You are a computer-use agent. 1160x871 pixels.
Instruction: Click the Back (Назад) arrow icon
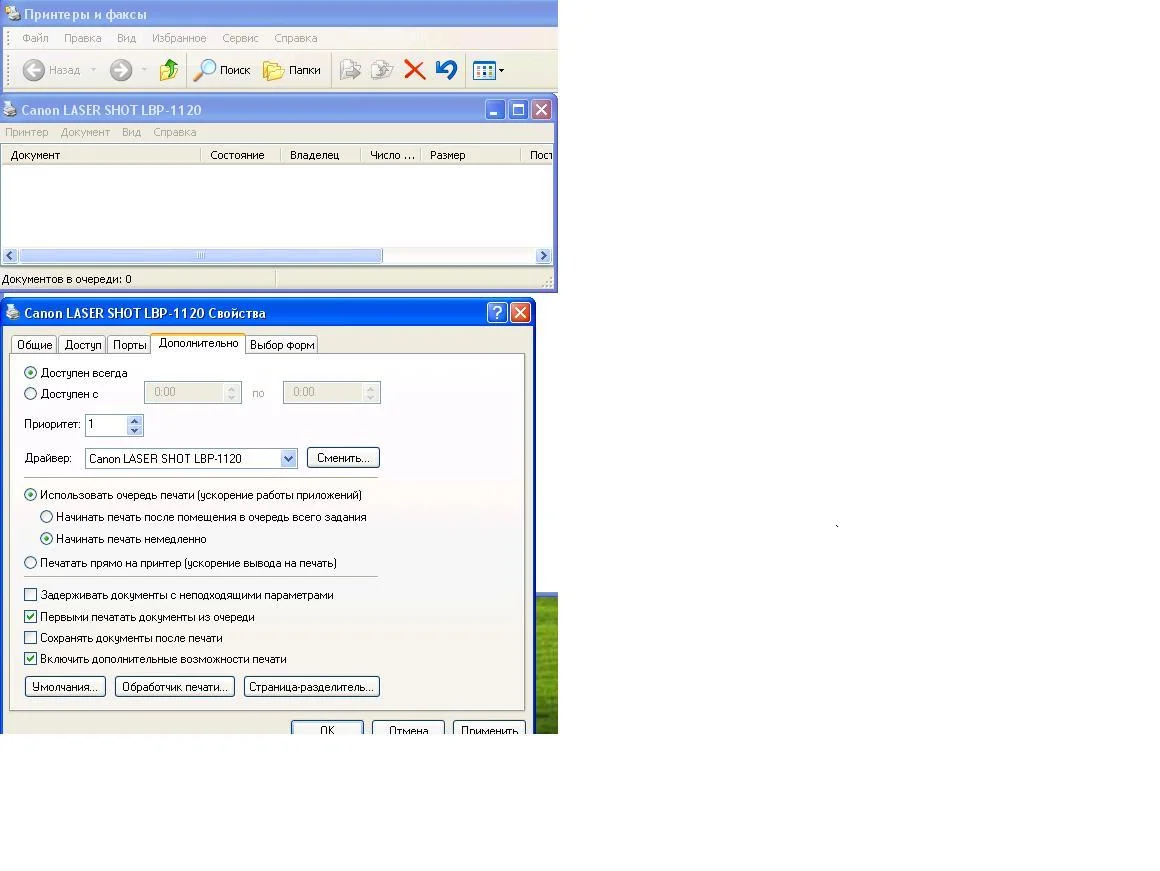point(33,70)
